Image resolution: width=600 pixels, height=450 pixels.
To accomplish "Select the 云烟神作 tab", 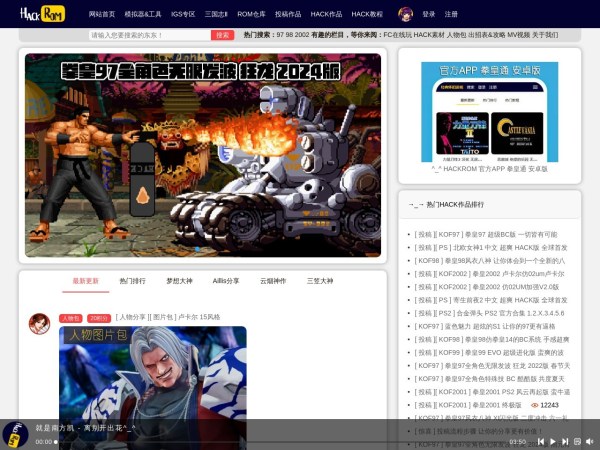I will point(273,281).
